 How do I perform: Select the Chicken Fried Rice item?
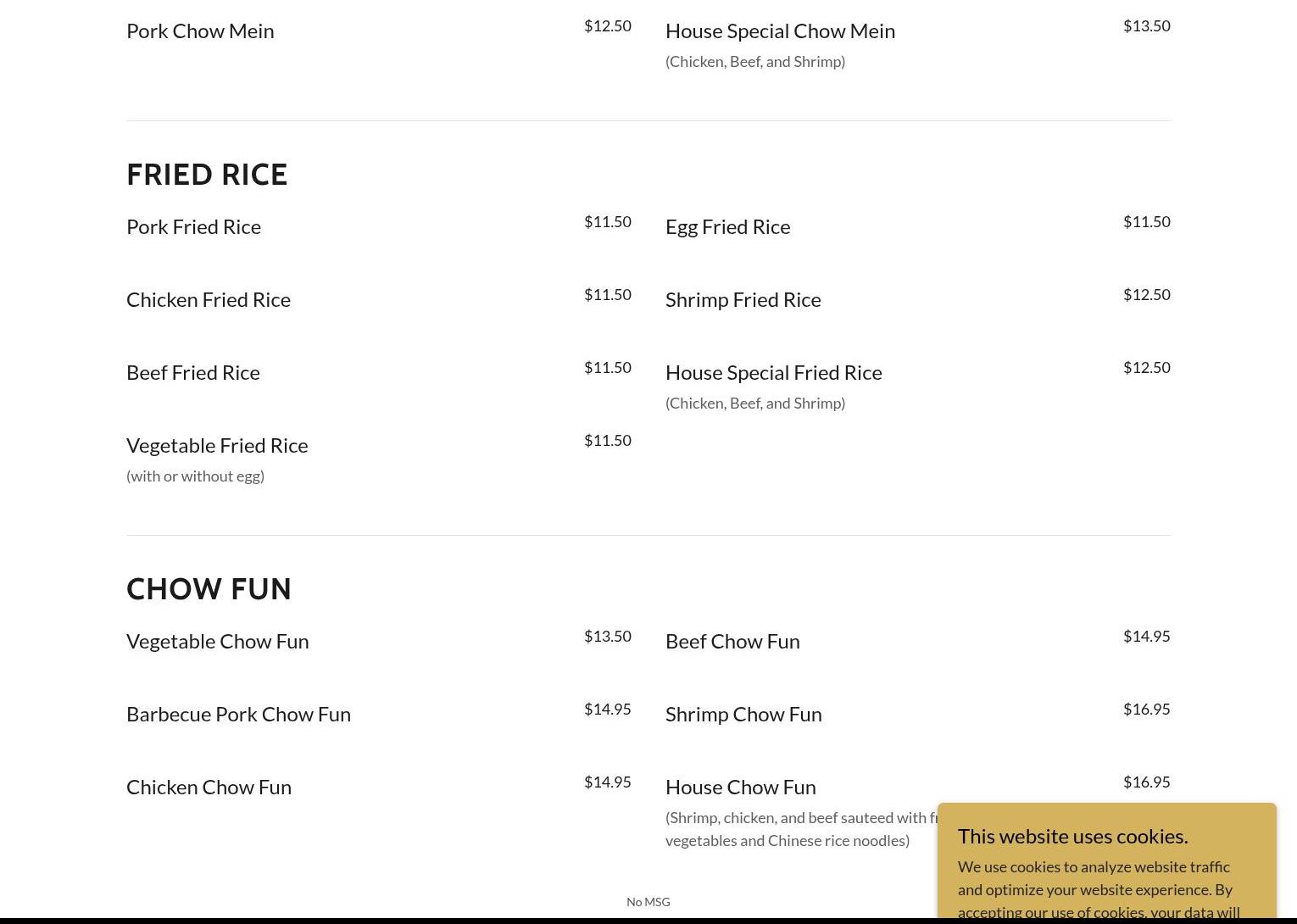pos(209,299)
